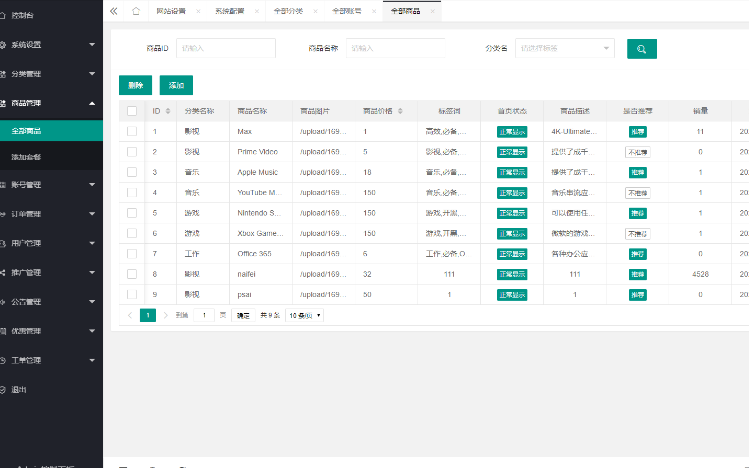Image resolution: width=749 pixels, height=468 pixels.
Task: Sort by 商品价格 column arrows
Action: [x=401, y=111]
